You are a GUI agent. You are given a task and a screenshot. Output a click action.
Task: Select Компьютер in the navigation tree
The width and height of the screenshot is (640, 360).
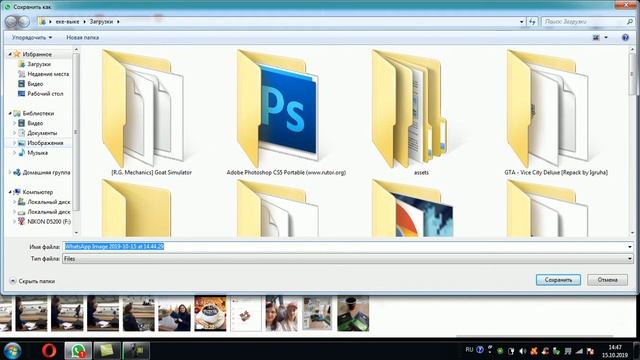tap(38, 192)
